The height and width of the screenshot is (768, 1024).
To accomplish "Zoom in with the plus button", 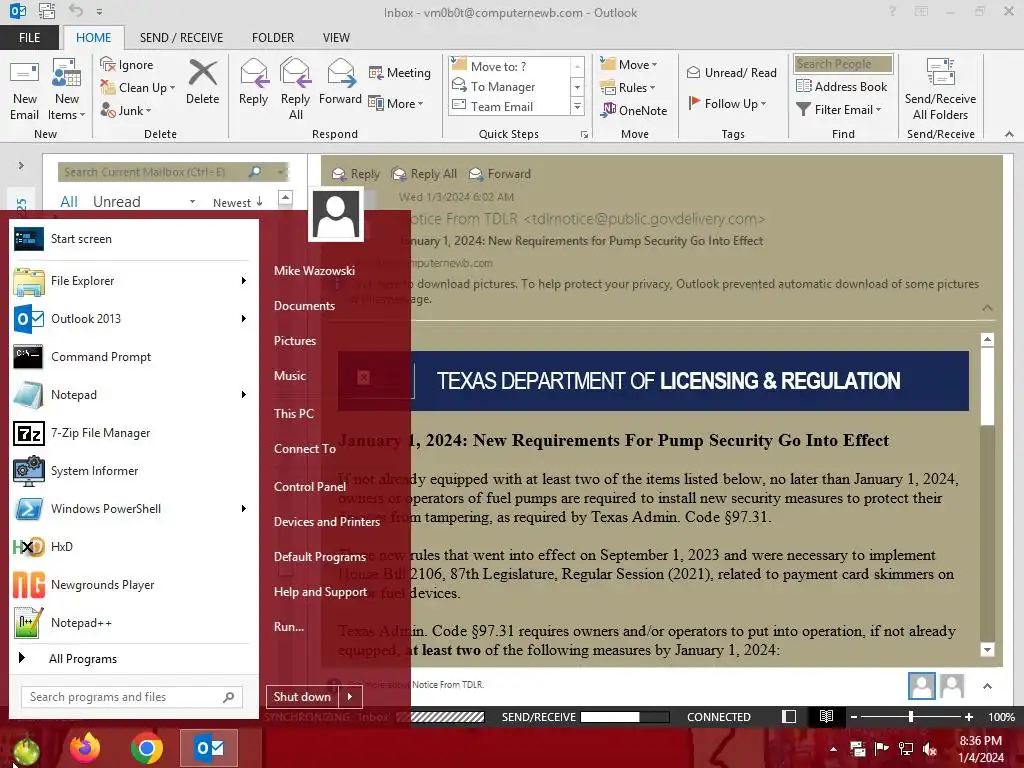I will point(969,717).
